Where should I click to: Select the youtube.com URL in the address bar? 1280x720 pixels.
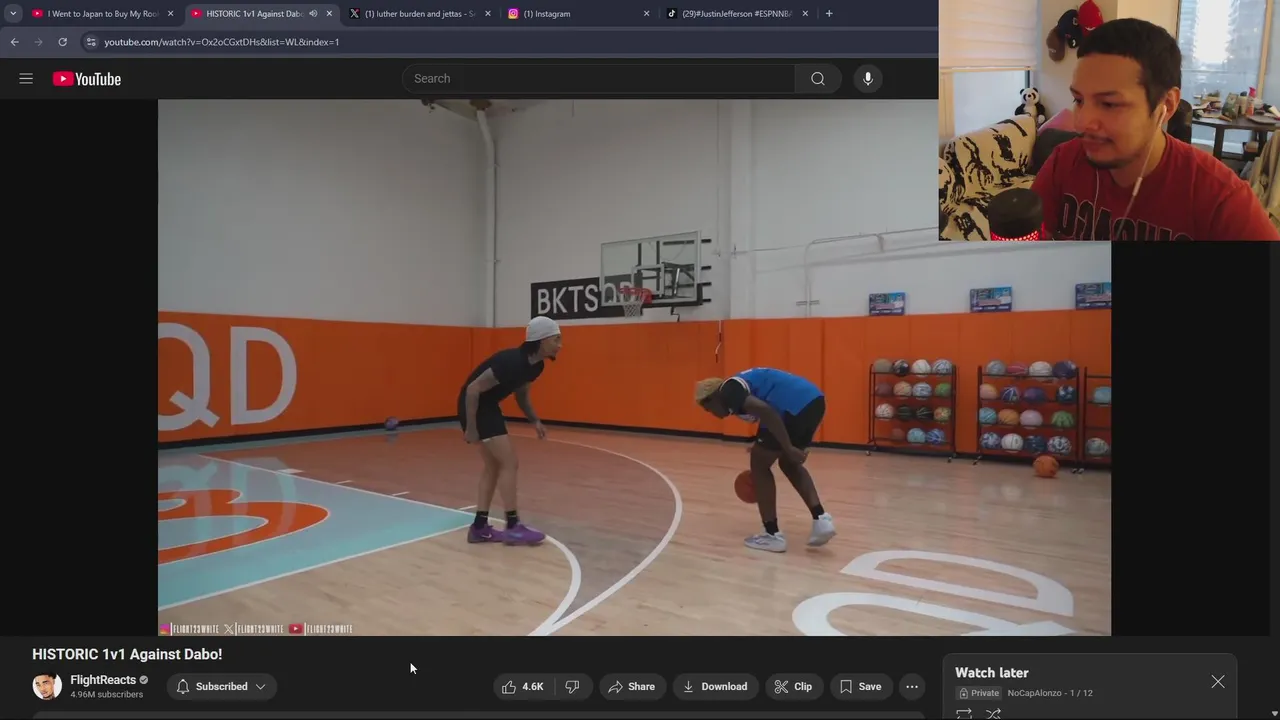point(222,42)
